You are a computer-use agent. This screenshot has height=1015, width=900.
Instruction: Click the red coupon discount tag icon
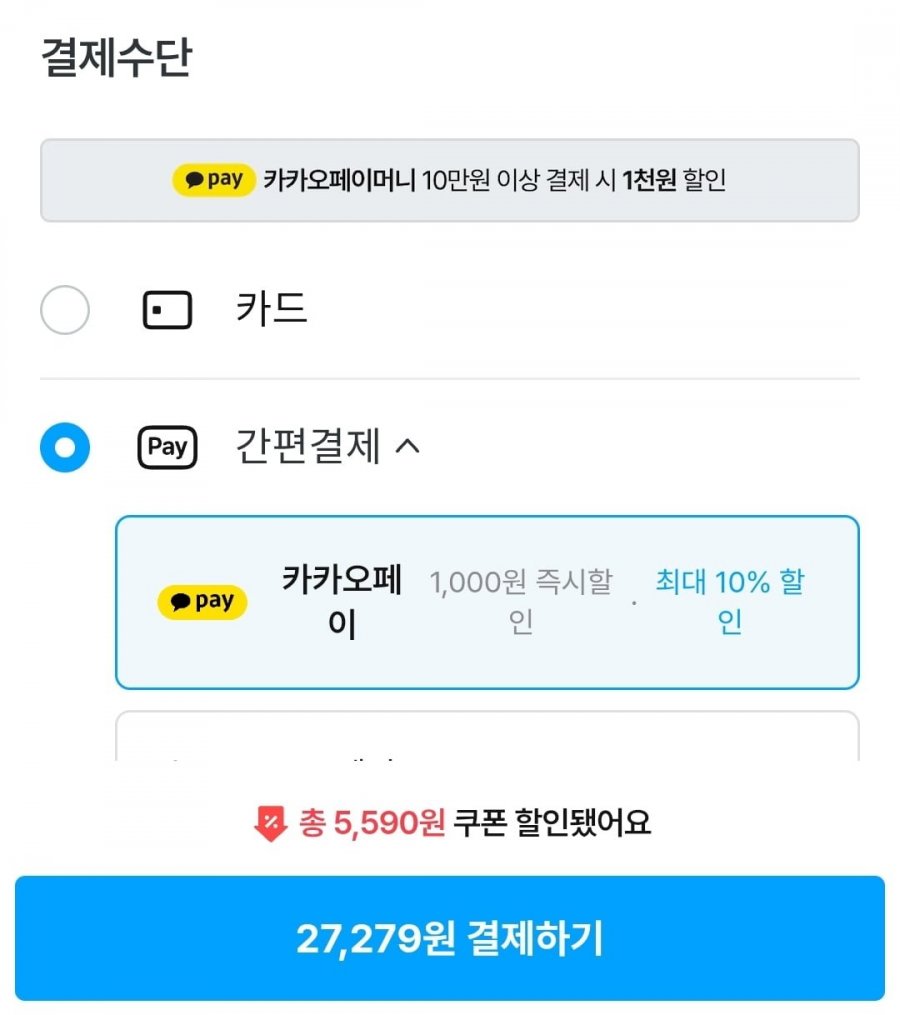tap(271, 823)
